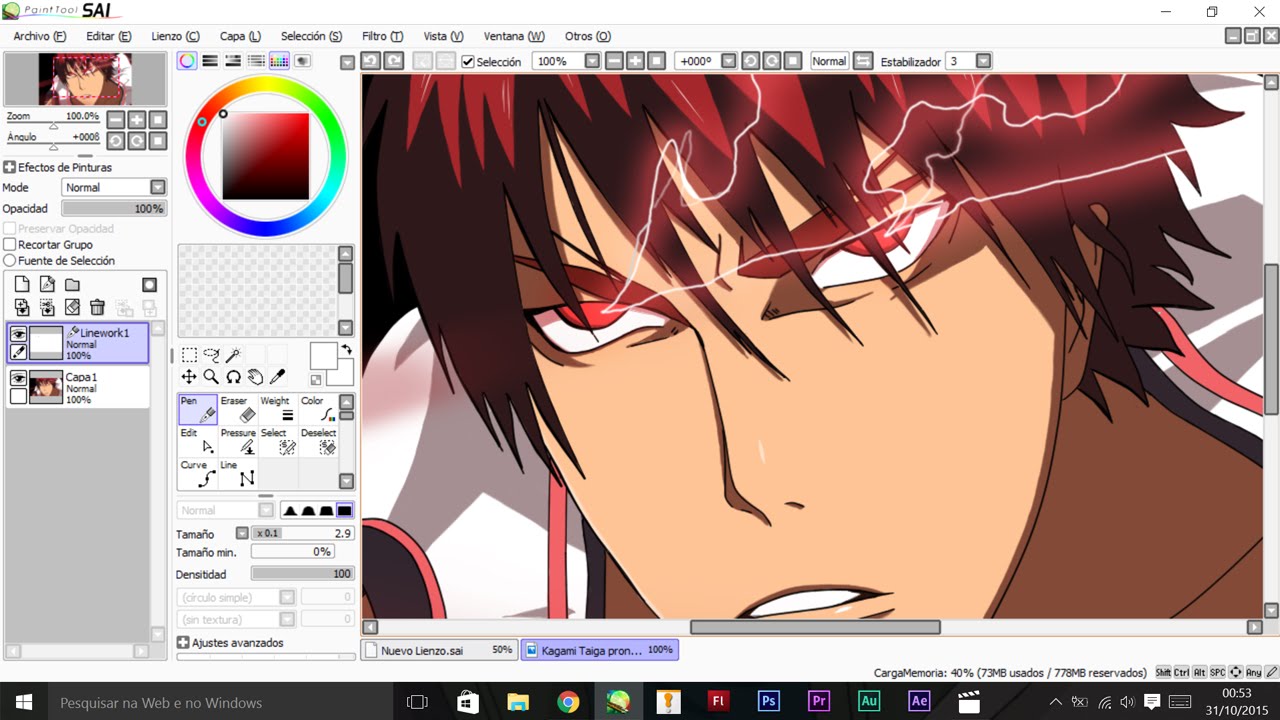Toggle the Selección checkbox in toolbar
The height and width of the screenshot is (720, 1280).
pos(468,62)
